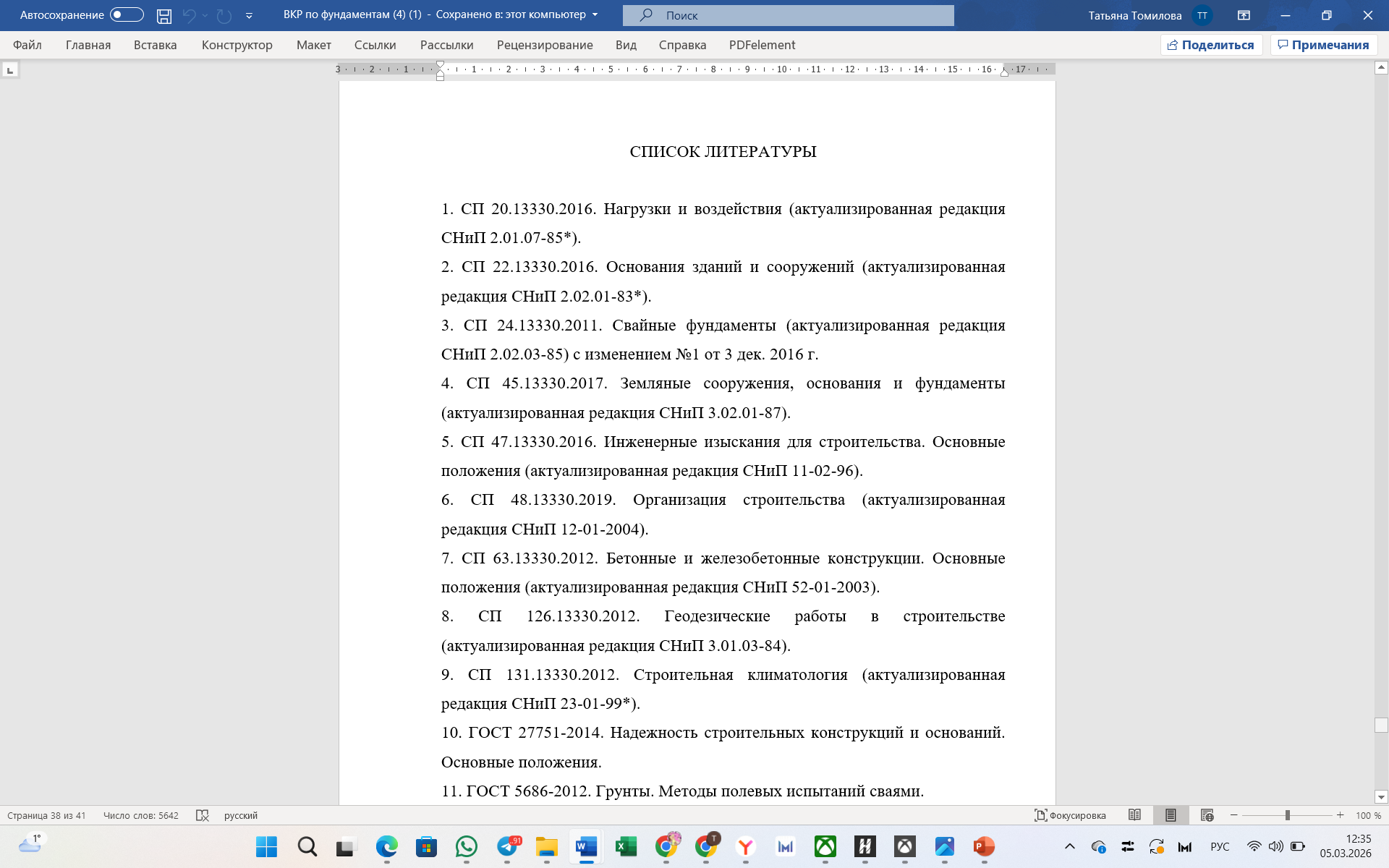Switch to the Главная tab
Image resolution: width=1389 pixels, height=868 pixels.
[88, 45]
